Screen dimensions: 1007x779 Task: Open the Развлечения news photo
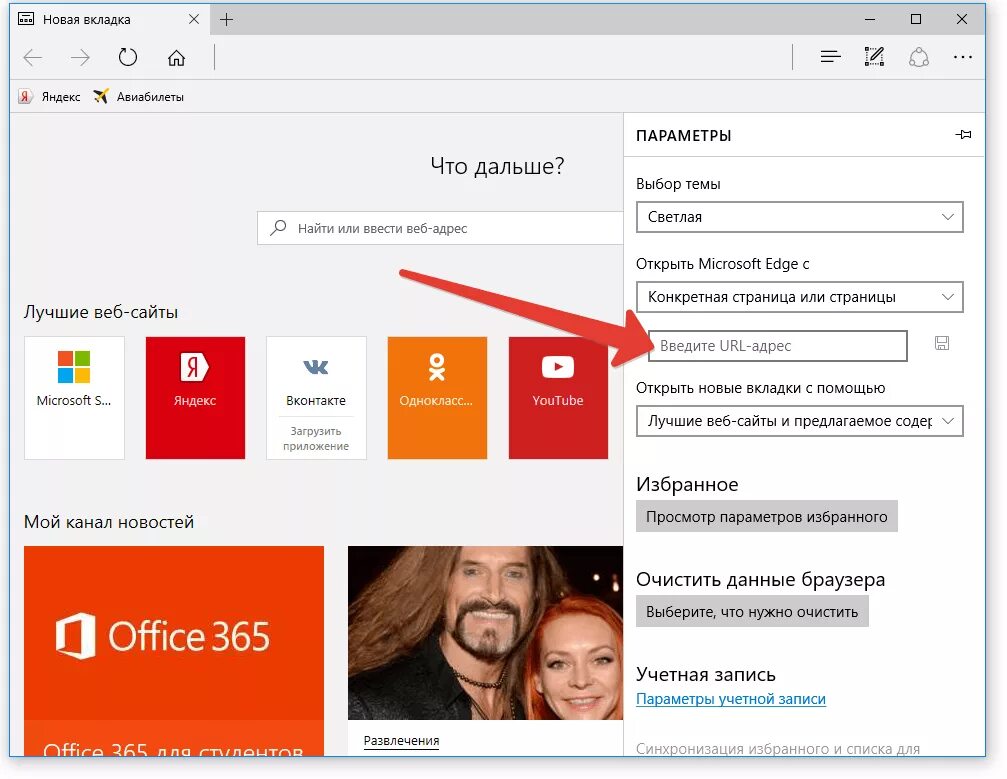tap(486, 633)
